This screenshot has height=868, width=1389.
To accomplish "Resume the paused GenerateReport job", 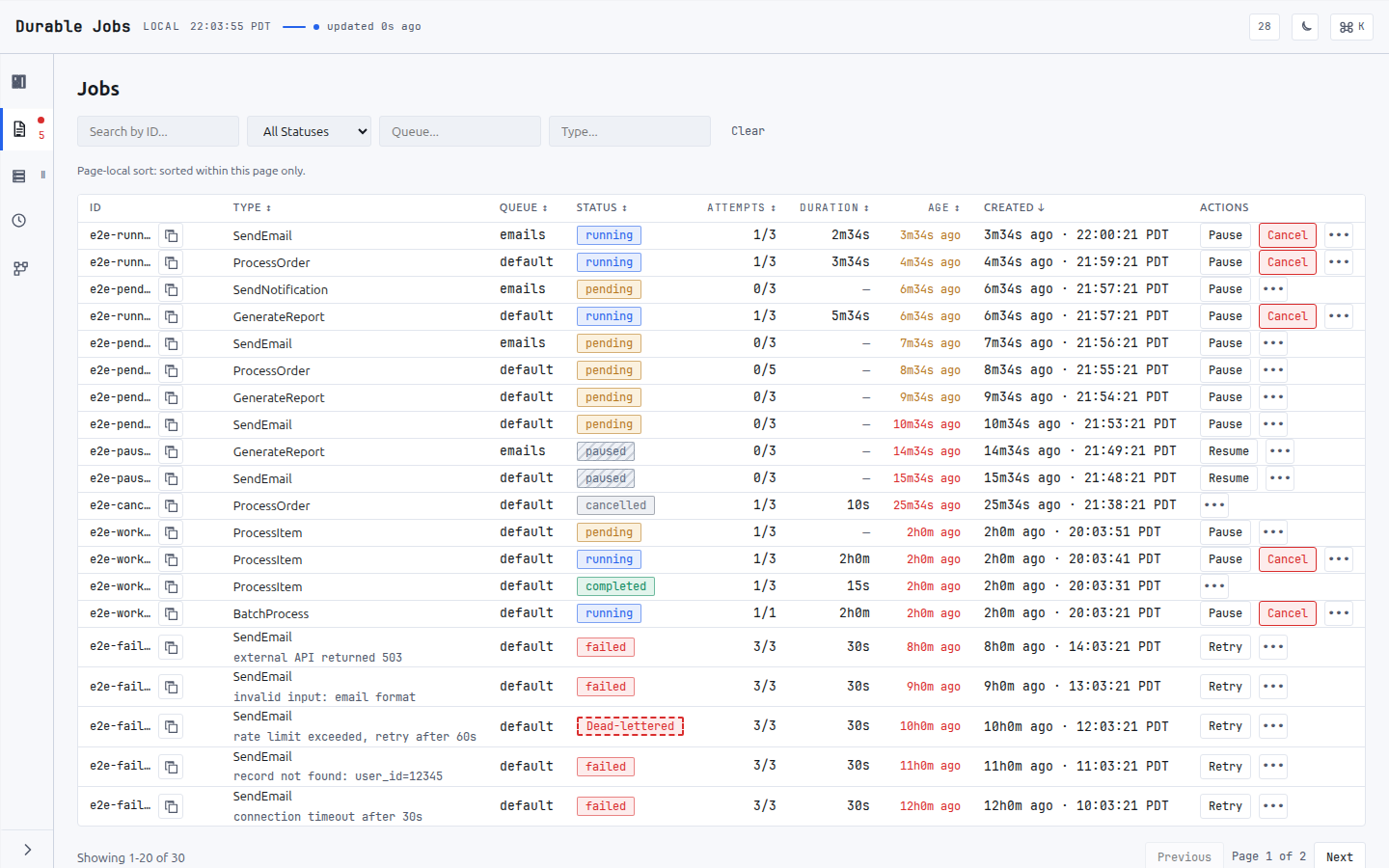I will (x=1229, y=451).
